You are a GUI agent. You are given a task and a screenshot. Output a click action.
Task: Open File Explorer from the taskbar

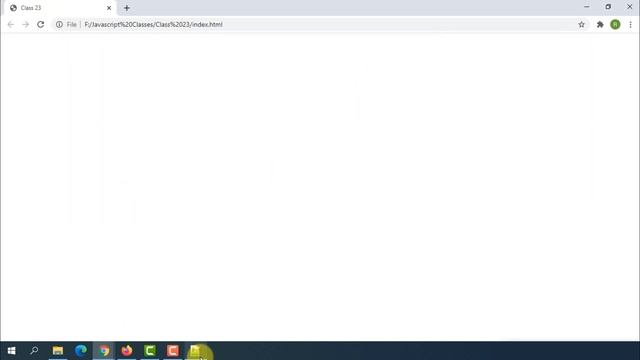(x=58, y=351)
